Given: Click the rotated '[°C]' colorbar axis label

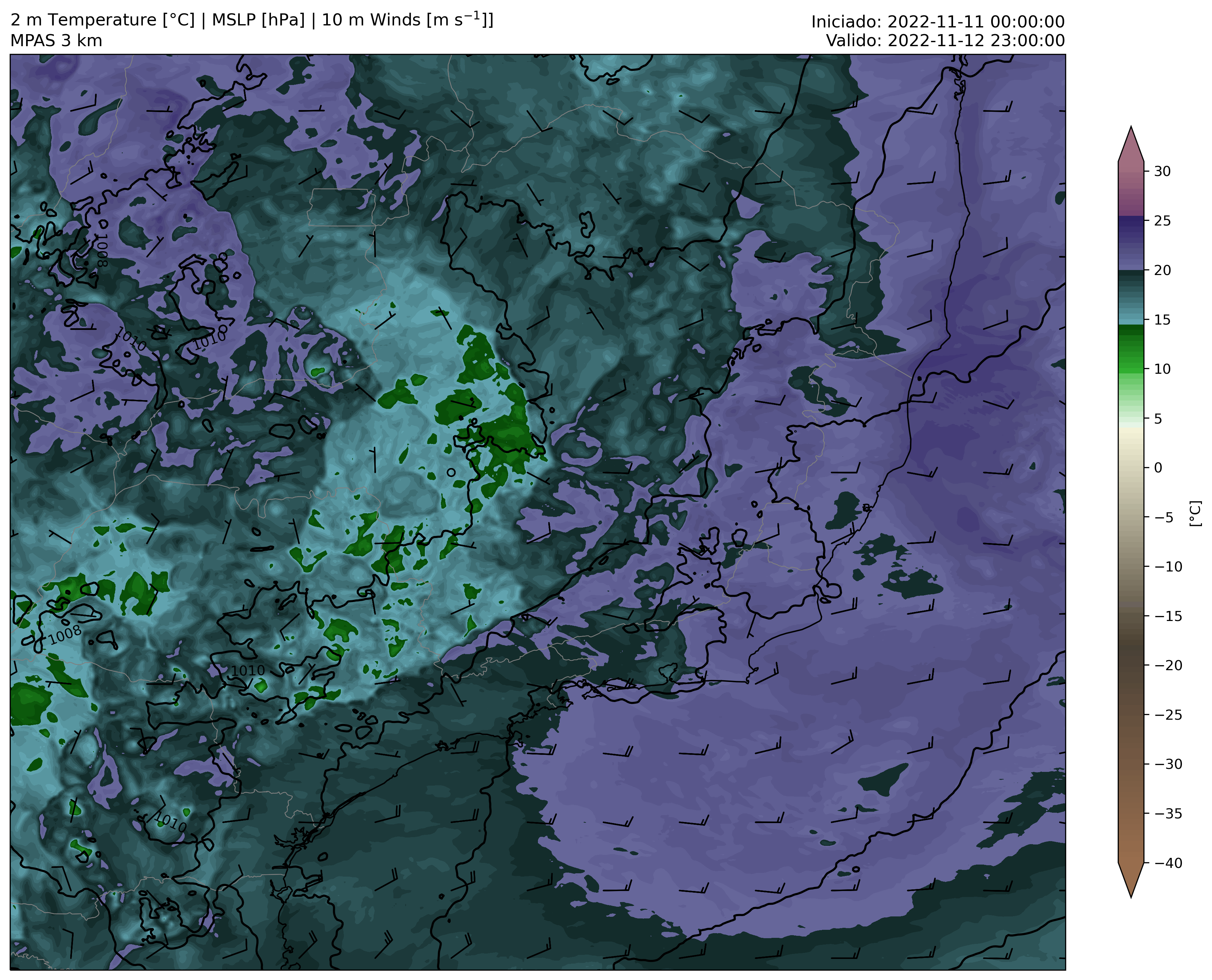Looking at the screenshot, I should 1195,514.
